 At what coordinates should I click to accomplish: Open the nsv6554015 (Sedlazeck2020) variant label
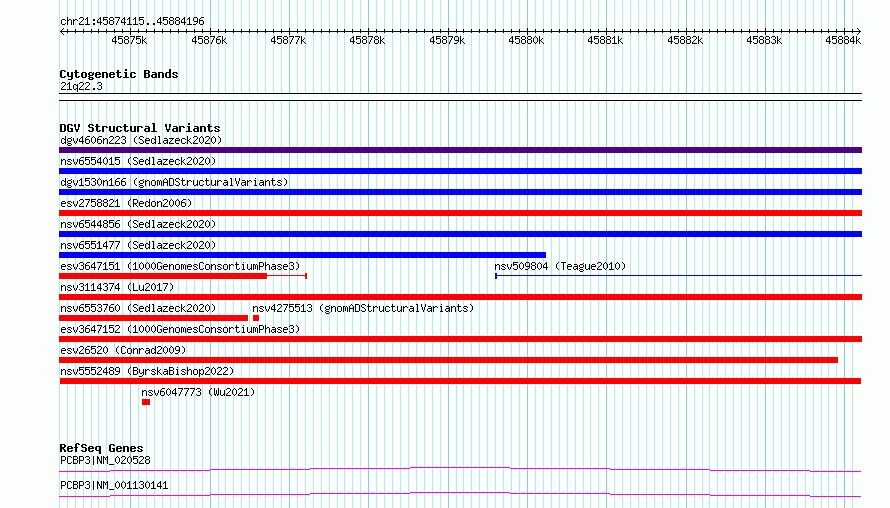click(138, 161)
